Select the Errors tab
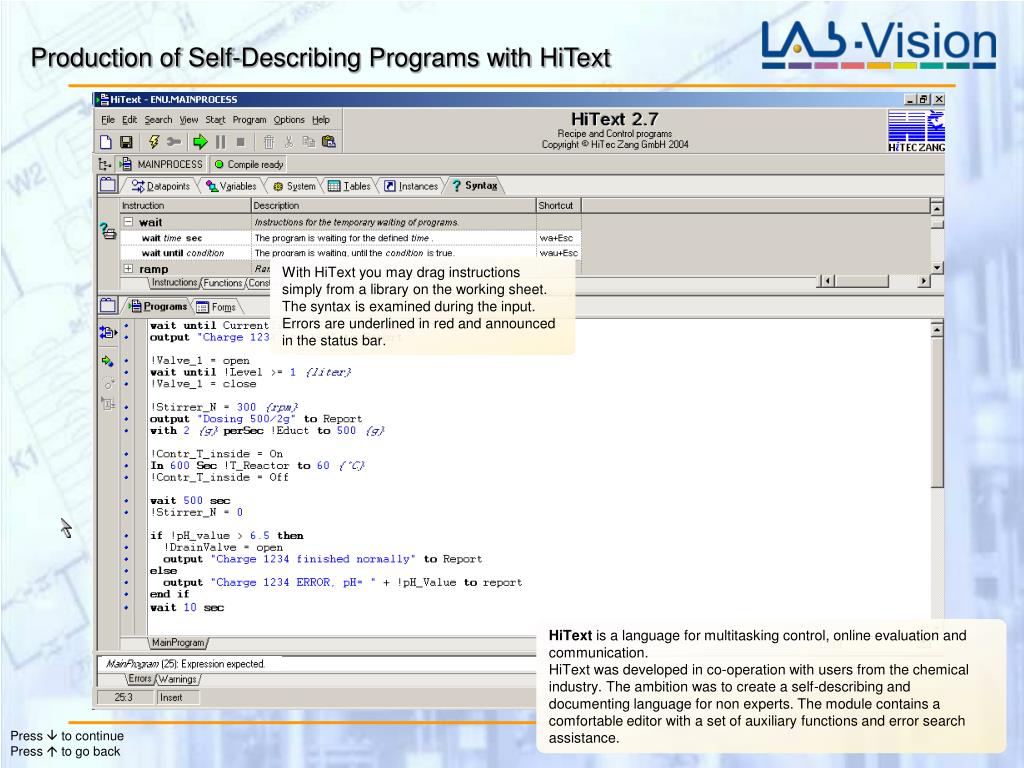1024x768 pixels. [140, 679]
